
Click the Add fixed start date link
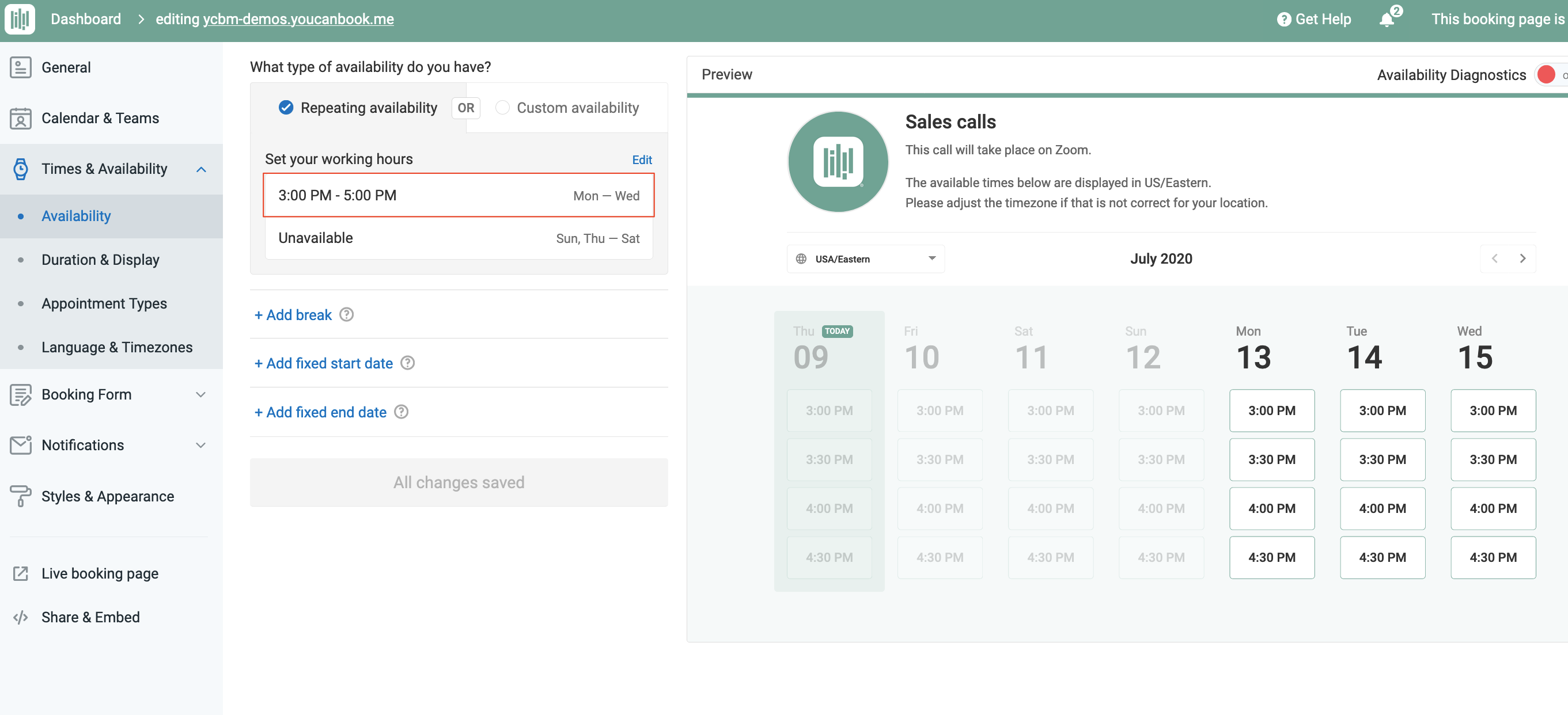point(323,363)
